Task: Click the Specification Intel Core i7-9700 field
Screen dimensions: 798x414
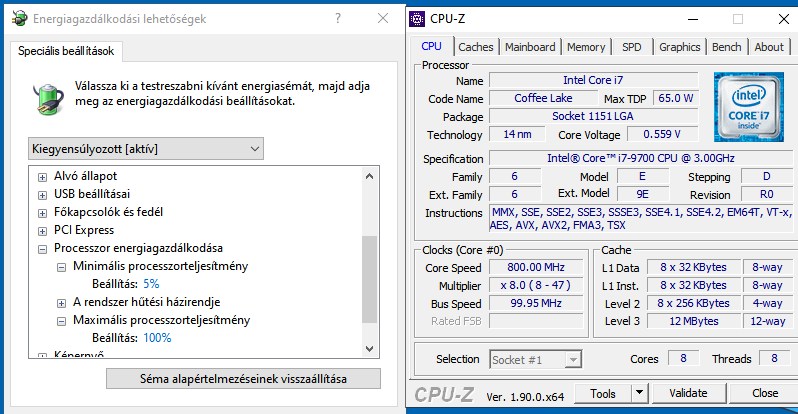Action: coord(641,158)
